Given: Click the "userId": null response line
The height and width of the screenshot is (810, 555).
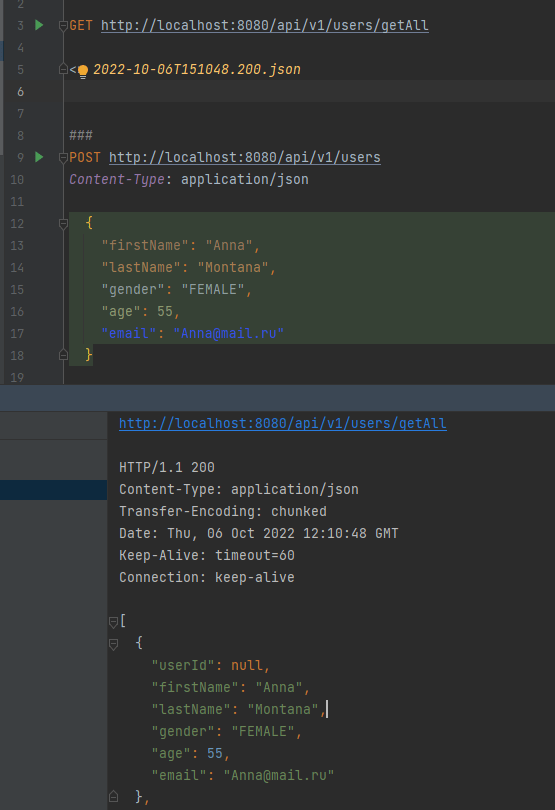Looking at the screenshot, I should [210, 665].
